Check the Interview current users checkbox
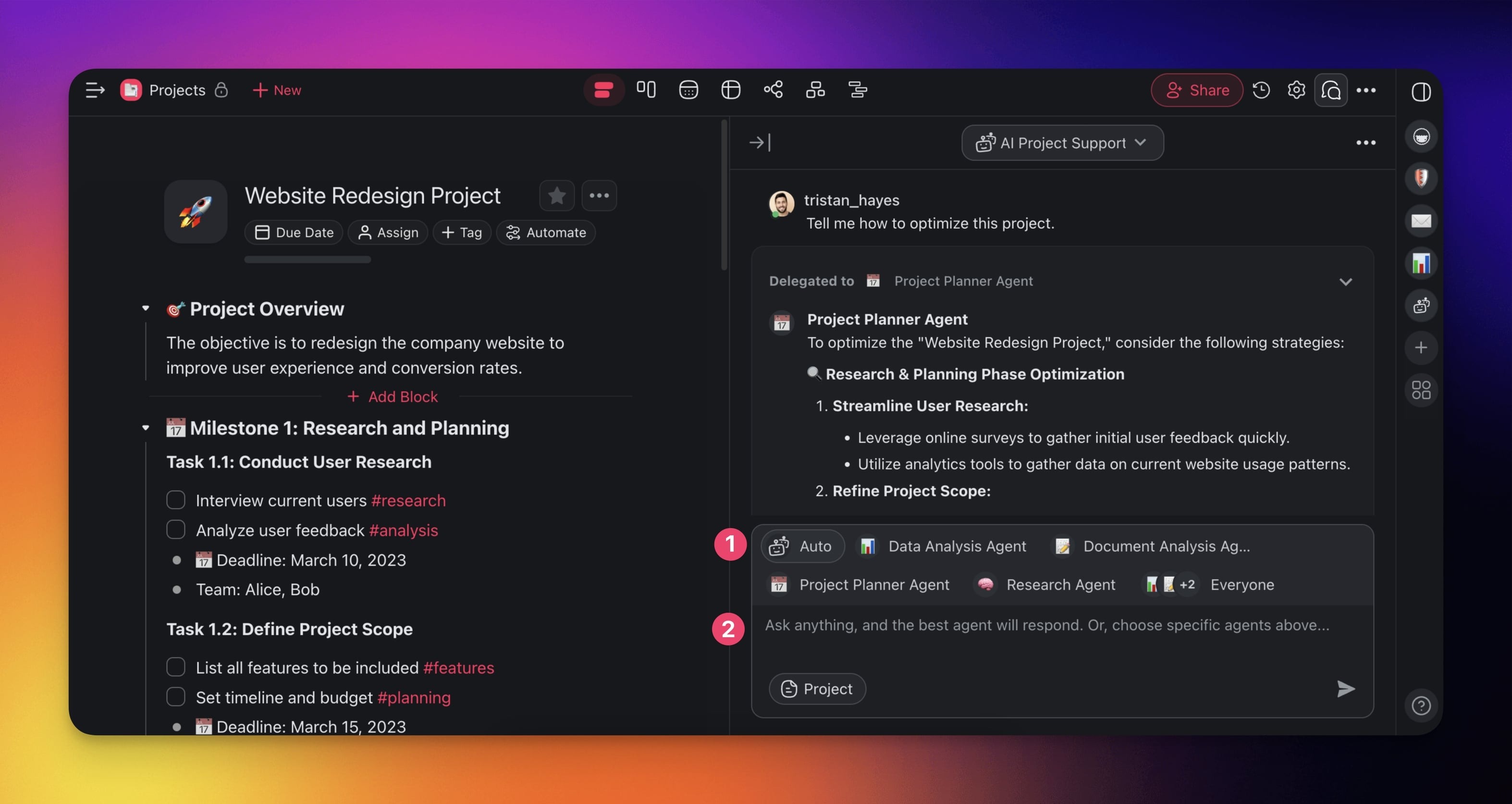This screenshot has height=804, width=1512. (x=175, y=500)
